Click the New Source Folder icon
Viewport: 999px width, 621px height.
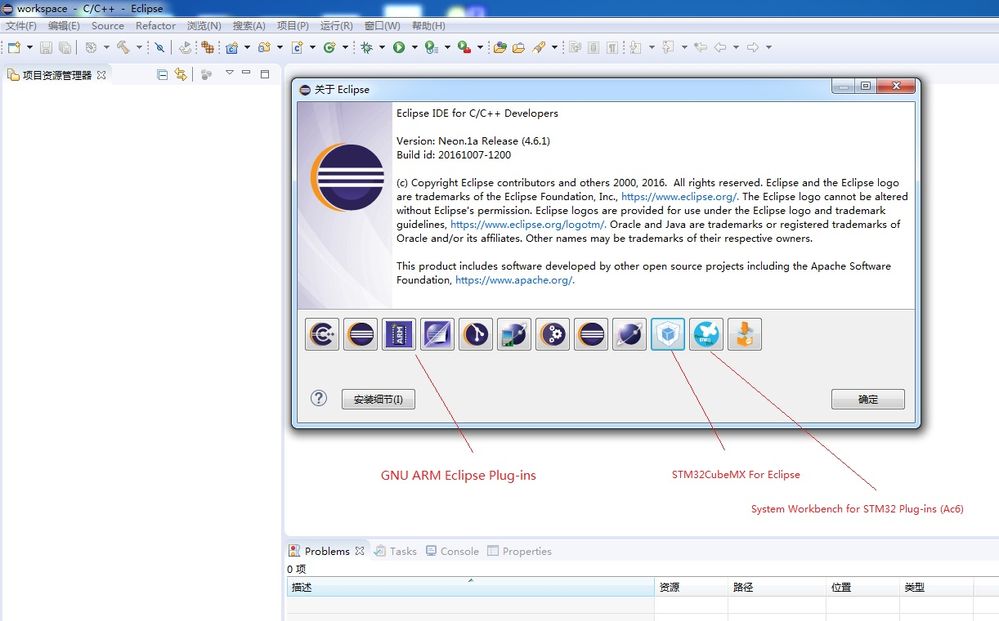[x=264, y=47]
